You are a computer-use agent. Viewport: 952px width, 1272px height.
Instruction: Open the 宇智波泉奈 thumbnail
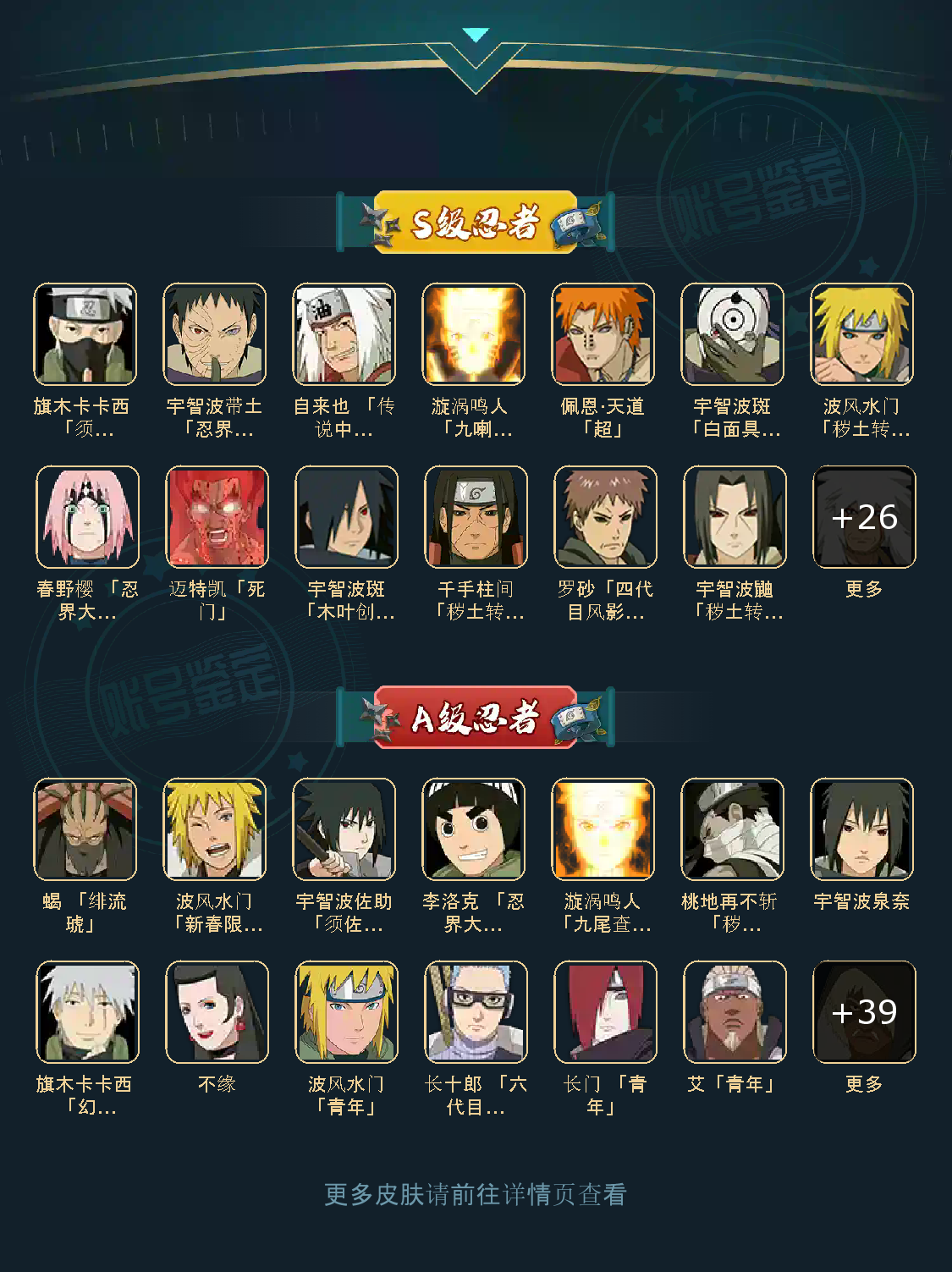pyautogui.click(x=861, y=829)
